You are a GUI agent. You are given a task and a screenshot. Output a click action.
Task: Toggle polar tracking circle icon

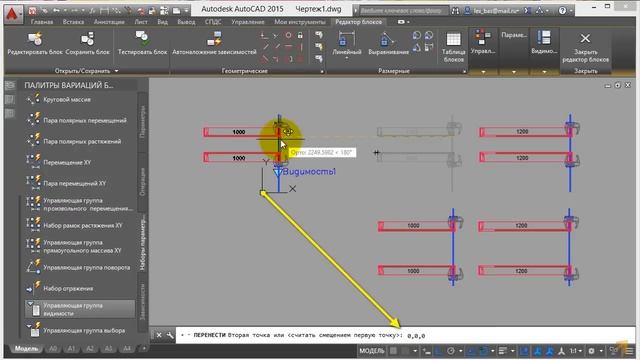[x=451, y=351]
